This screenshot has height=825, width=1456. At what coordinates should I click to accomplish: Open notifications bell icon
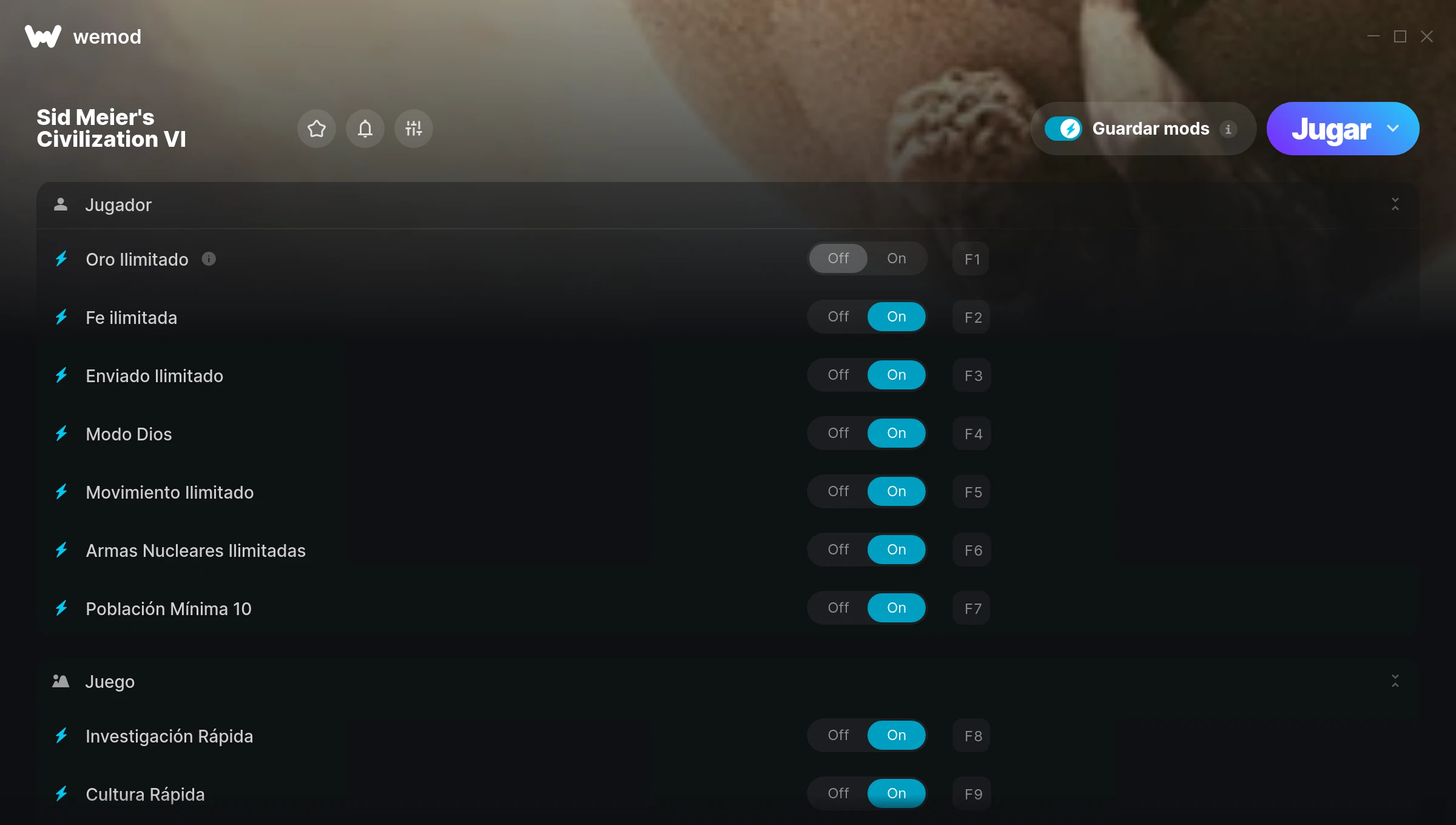(365, 129)
